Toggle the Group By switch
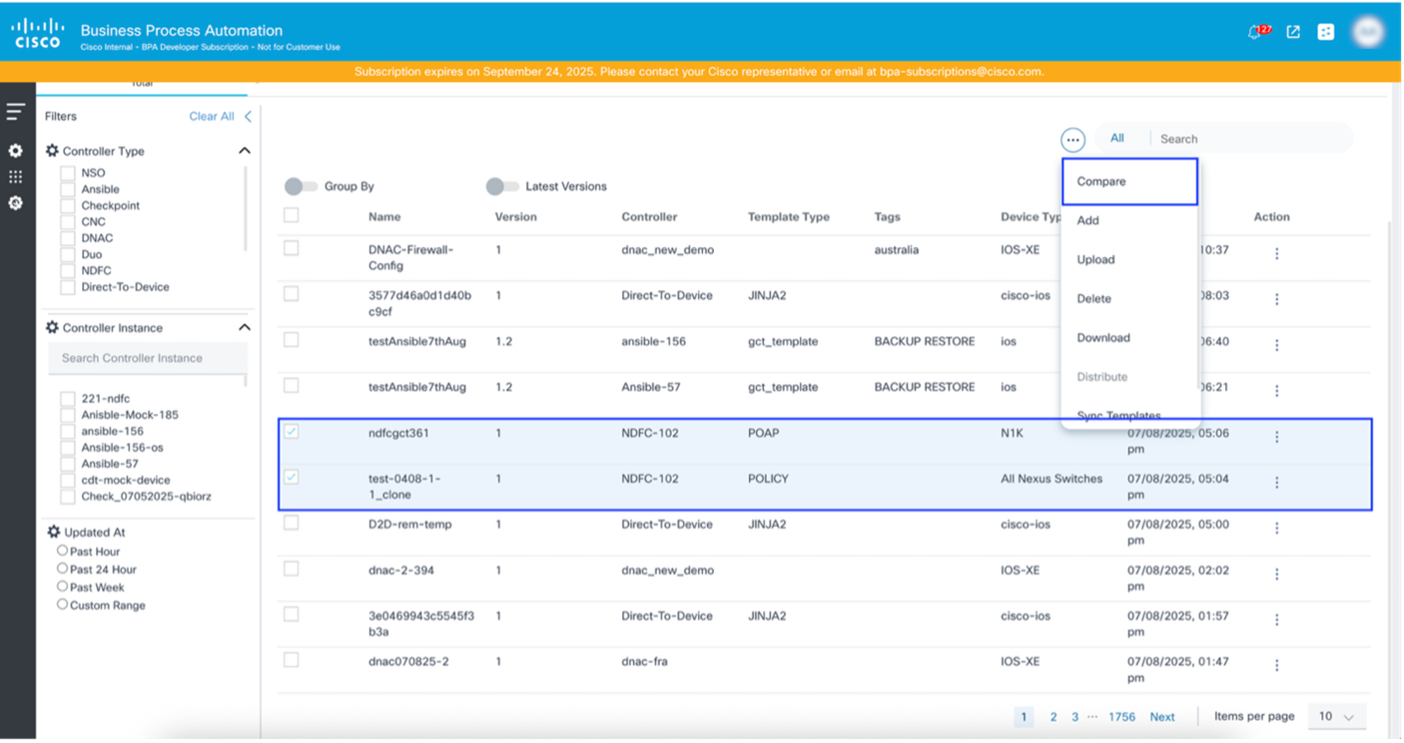The height and width of the screenshot is (743, 1404). pos(301,186)
